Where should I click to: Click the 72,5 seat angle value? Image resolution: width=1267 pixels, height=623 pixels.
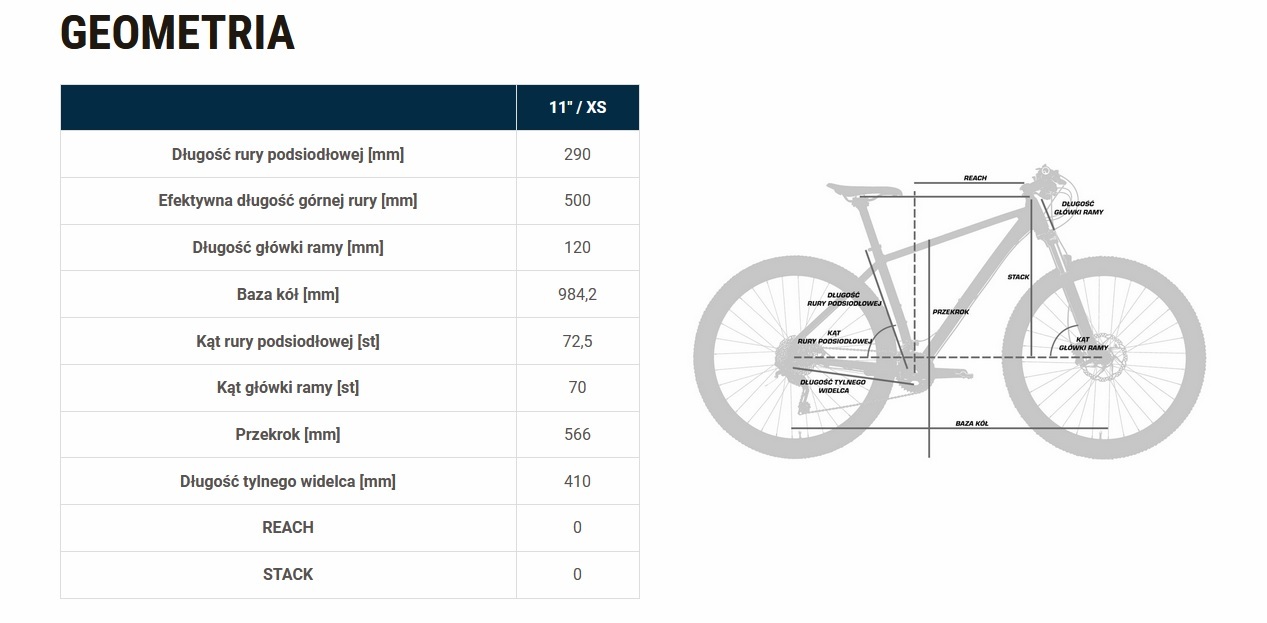click(577, 341)
